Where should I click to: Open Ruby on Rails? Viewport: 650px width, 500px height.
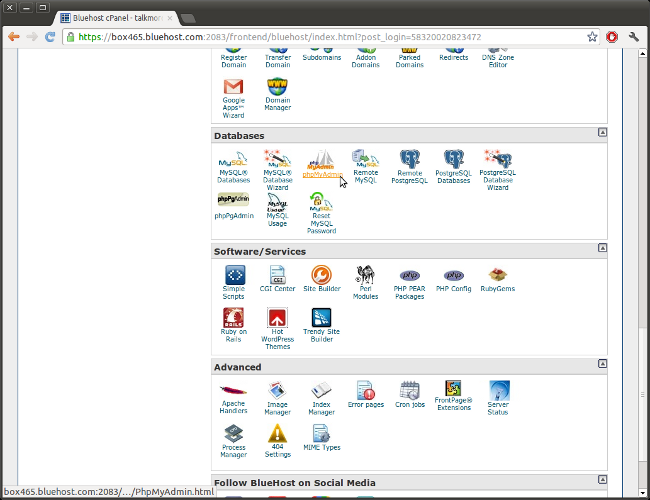click(234, 325)
